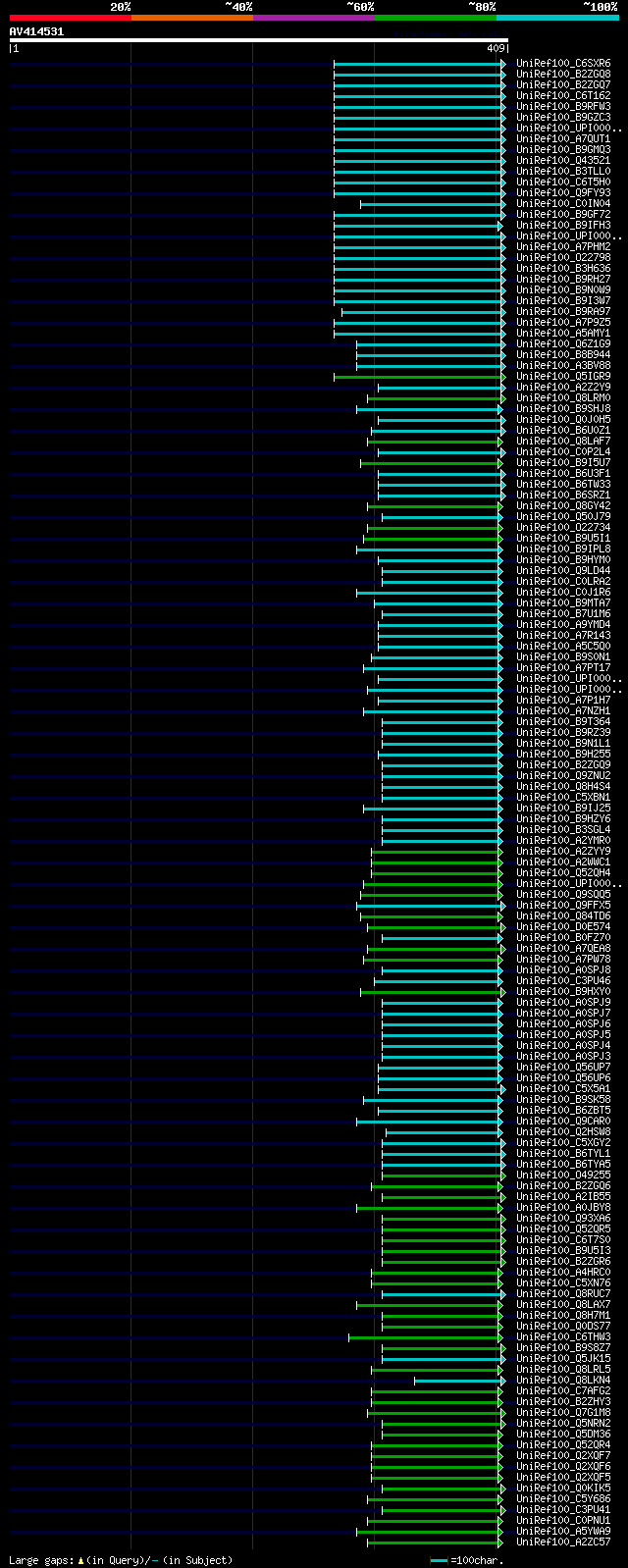Select hit UniRef100_Q9LD44
The width and height of the screenshot is (628, 1568).
(563, 571)
